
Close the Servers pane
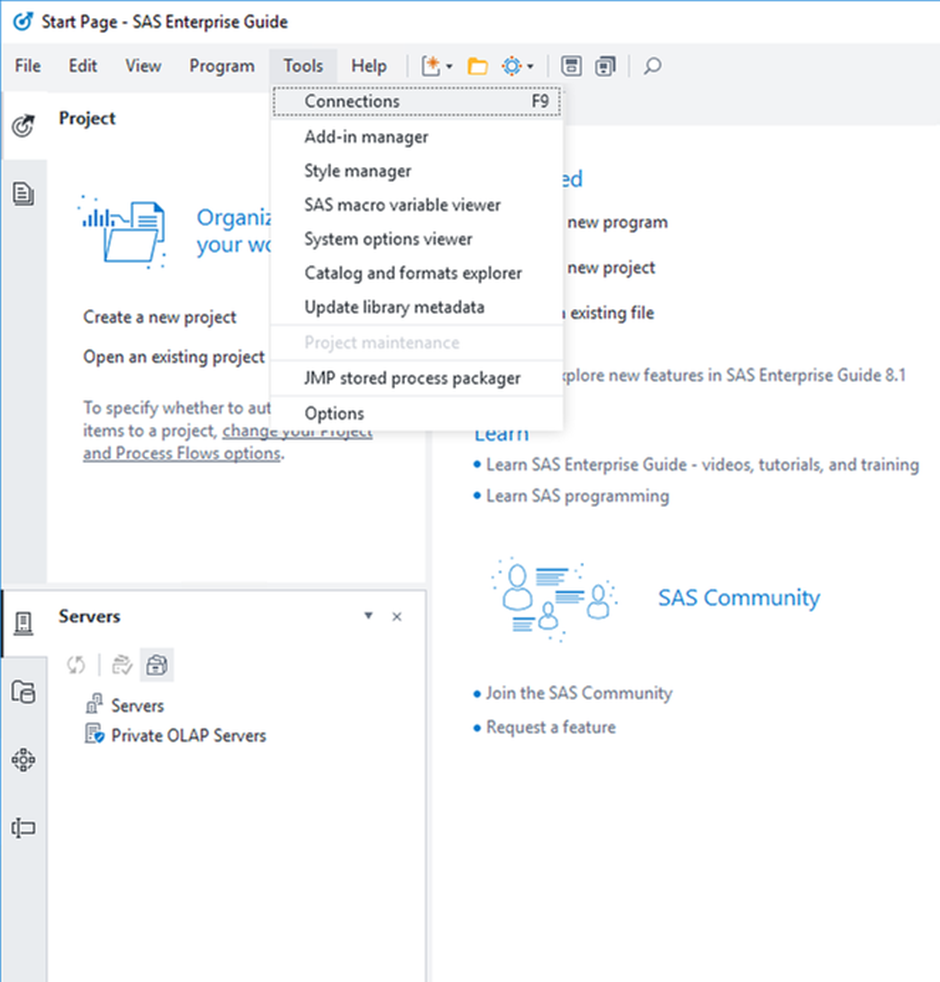[x=397, y=617]
